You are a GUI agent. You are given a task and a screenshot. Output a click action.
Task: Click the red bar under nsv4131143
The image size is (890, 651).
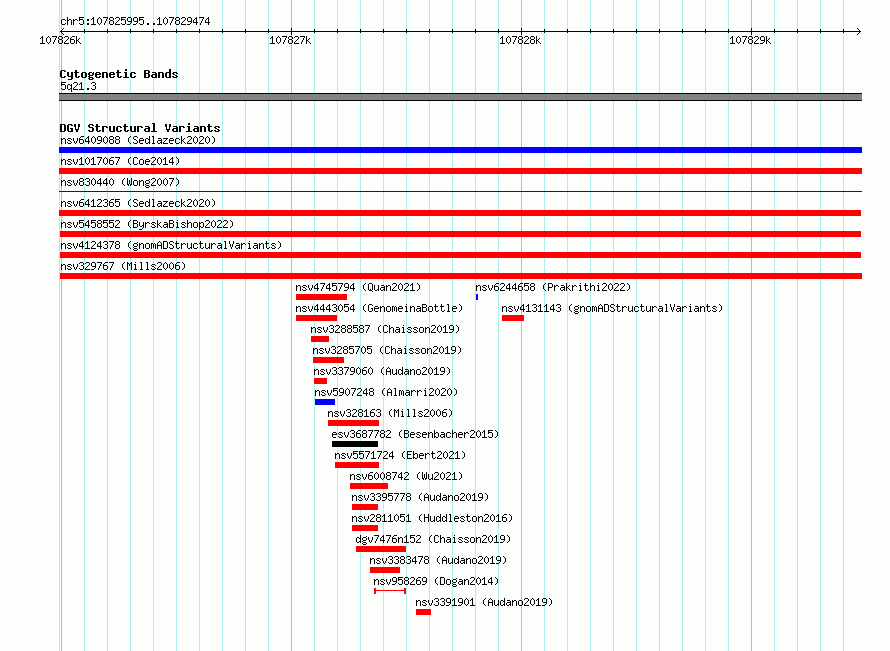(513, 318)
